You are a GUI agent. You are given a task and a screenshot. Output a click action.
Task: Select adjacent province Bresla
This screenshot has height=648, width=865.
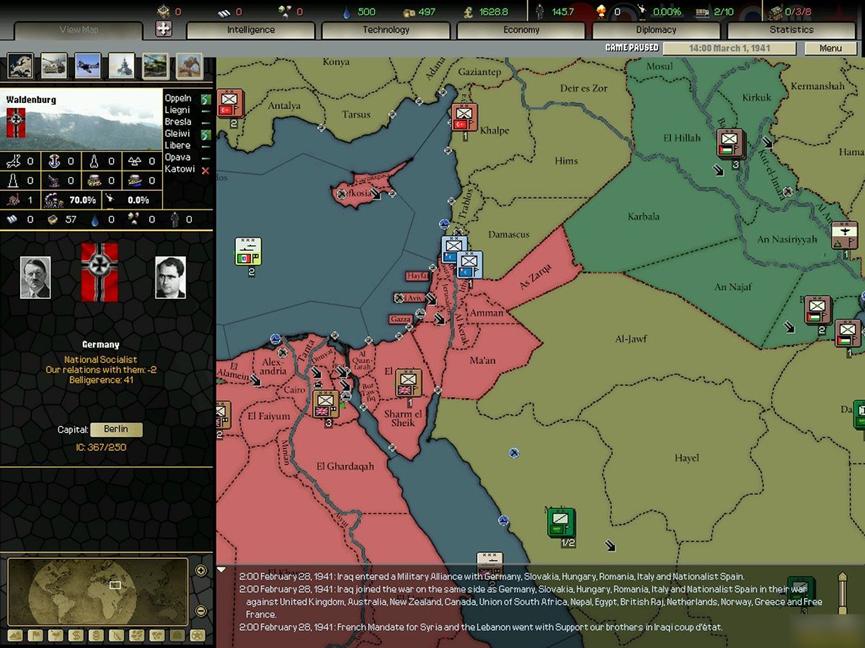[x=178, y=122]
